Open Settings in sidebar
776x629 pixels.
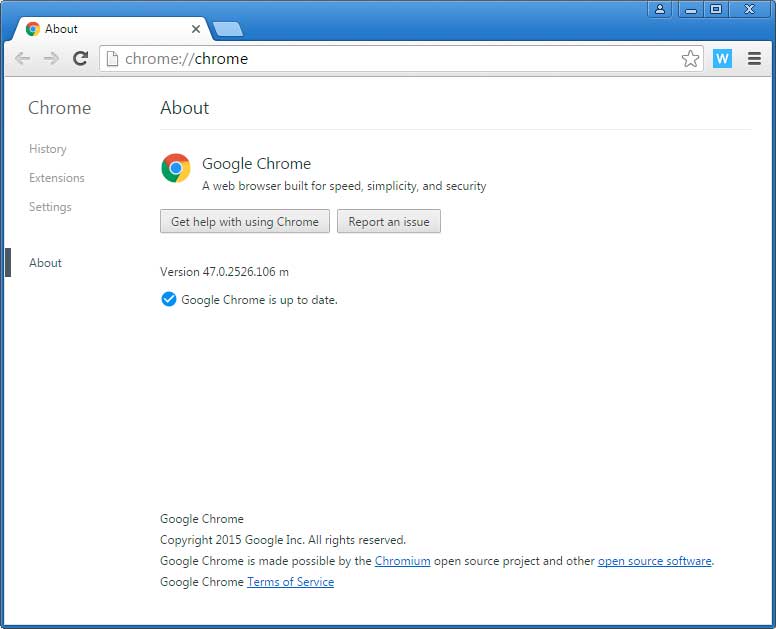50,207
